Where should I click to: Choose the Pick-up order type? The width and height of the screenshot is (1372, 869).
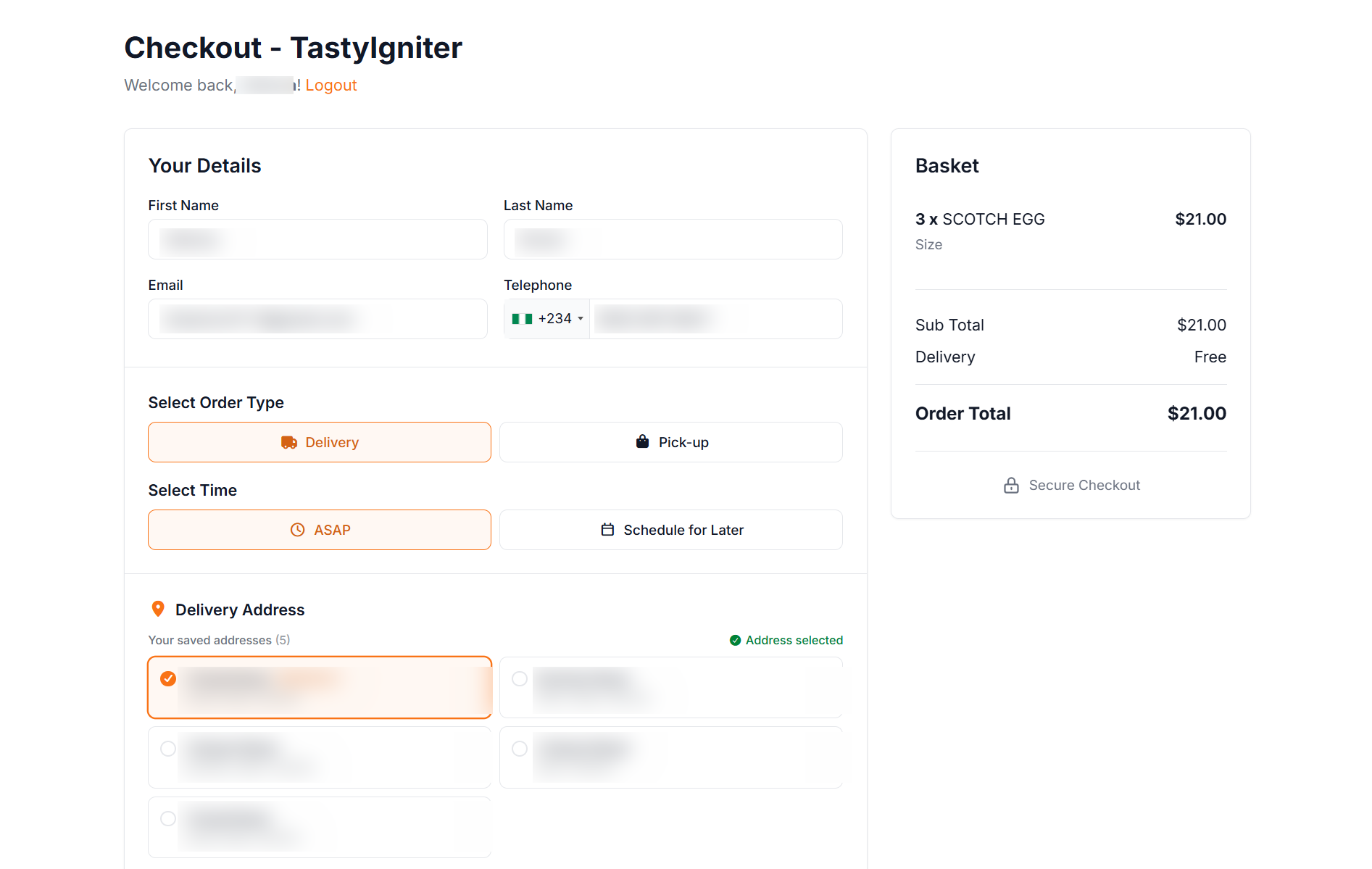point(671,443)
